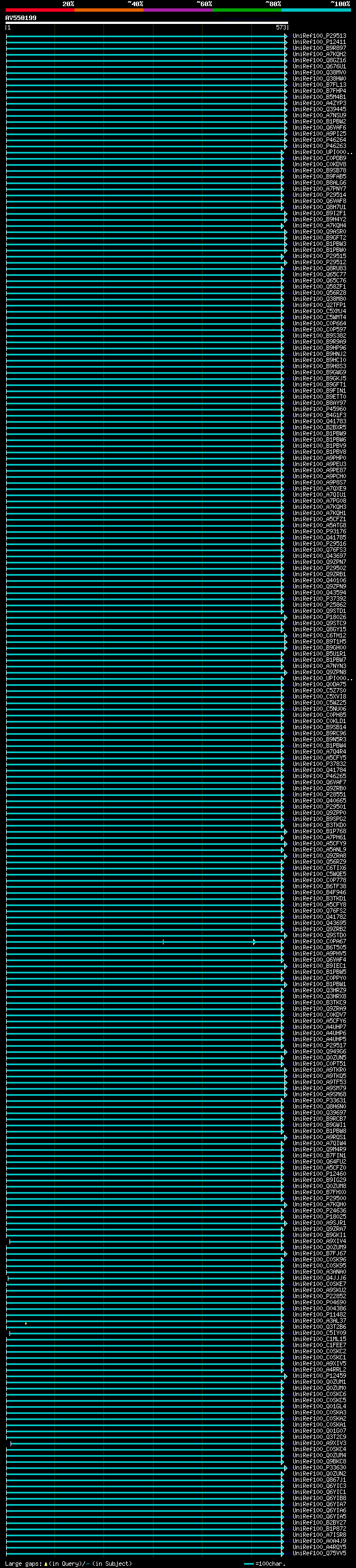The image size is (356, 1568).
Task: Click UniRef100_B4F946 label
Action: tap(319, 892)
